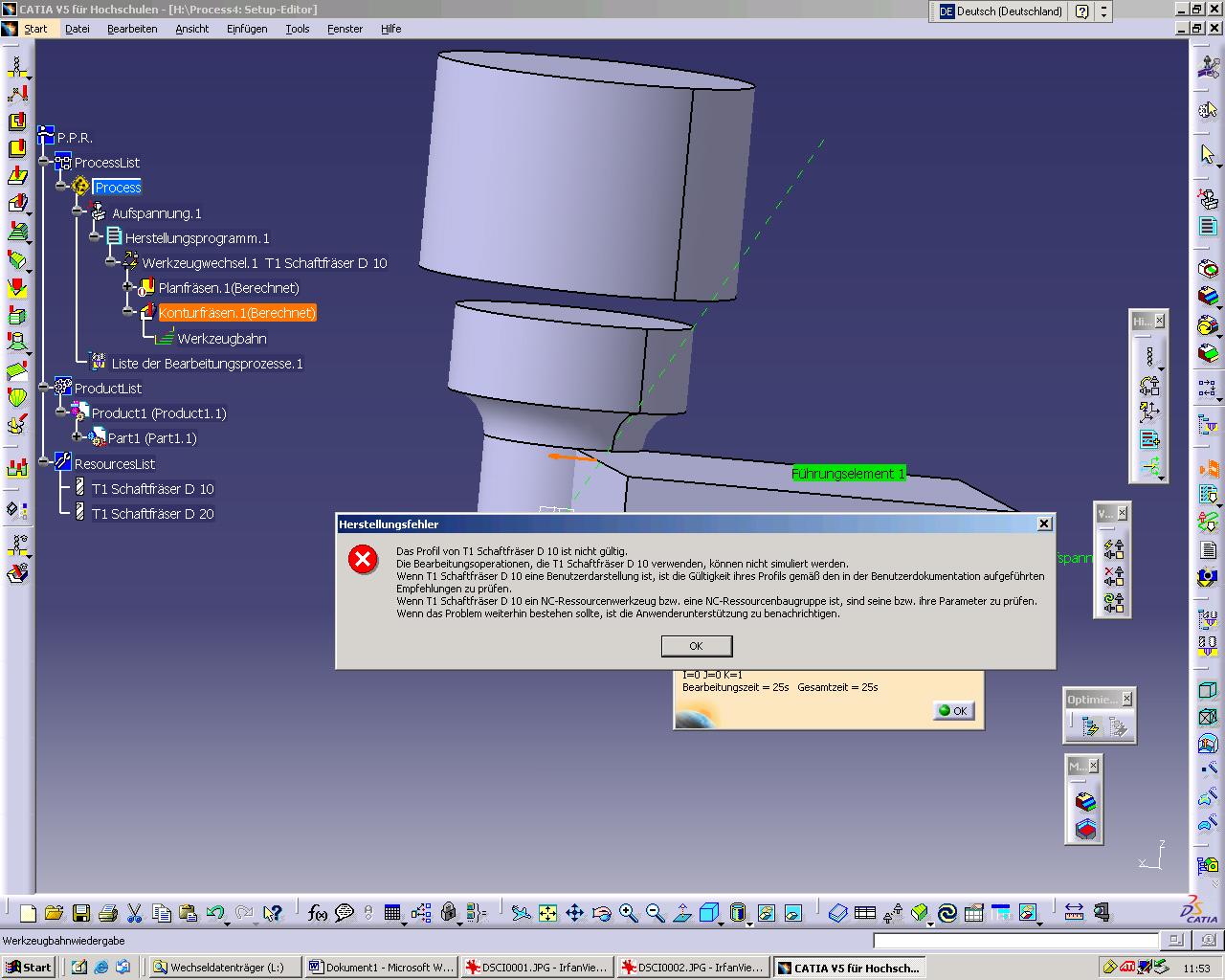Click the What's This help pointer icon

point(273,913)
